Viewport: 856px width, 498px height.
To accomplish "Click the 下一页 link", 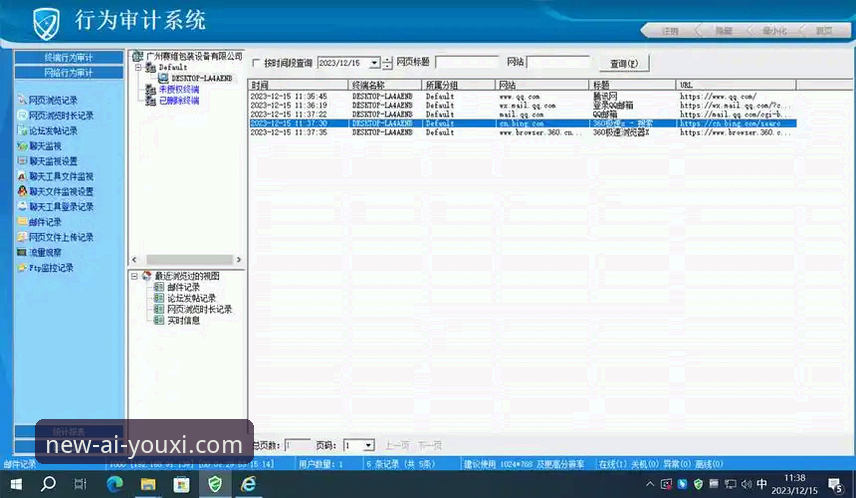I will [430, 446].
